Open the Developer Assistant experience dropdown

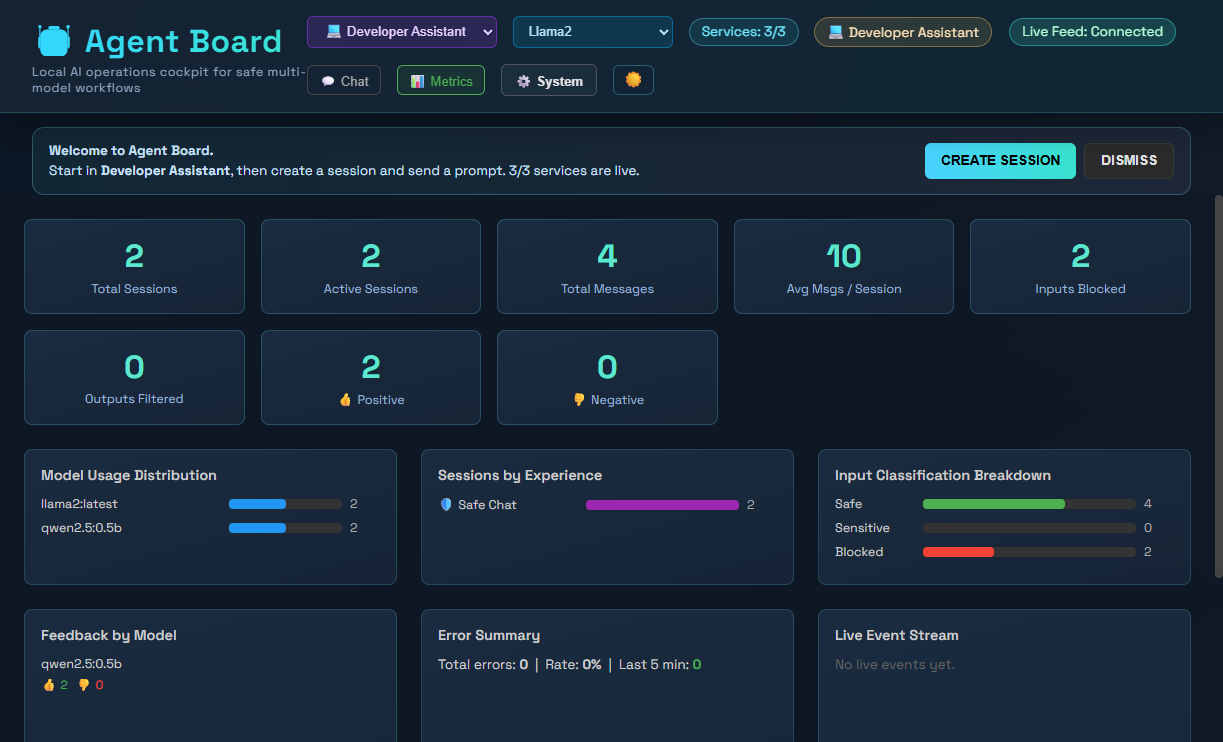(x=402, y=32)
